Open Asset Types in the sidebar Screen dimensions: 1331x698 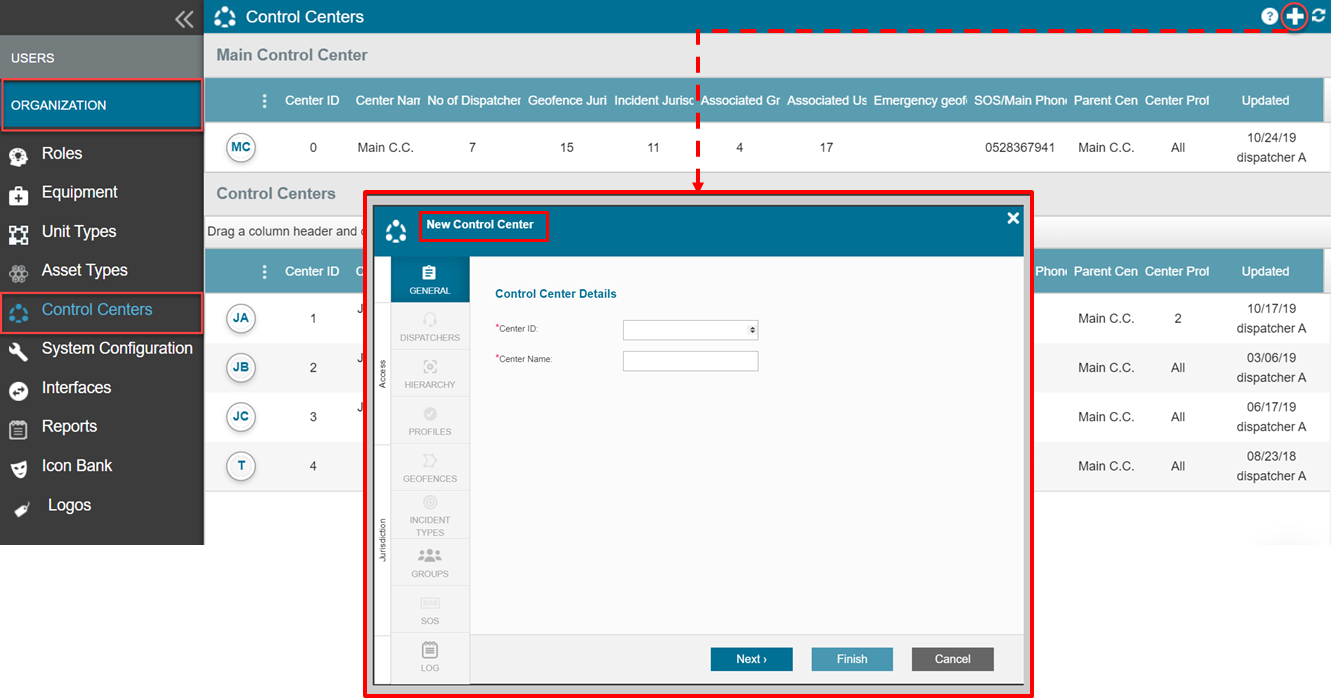[x=84, y=271]
